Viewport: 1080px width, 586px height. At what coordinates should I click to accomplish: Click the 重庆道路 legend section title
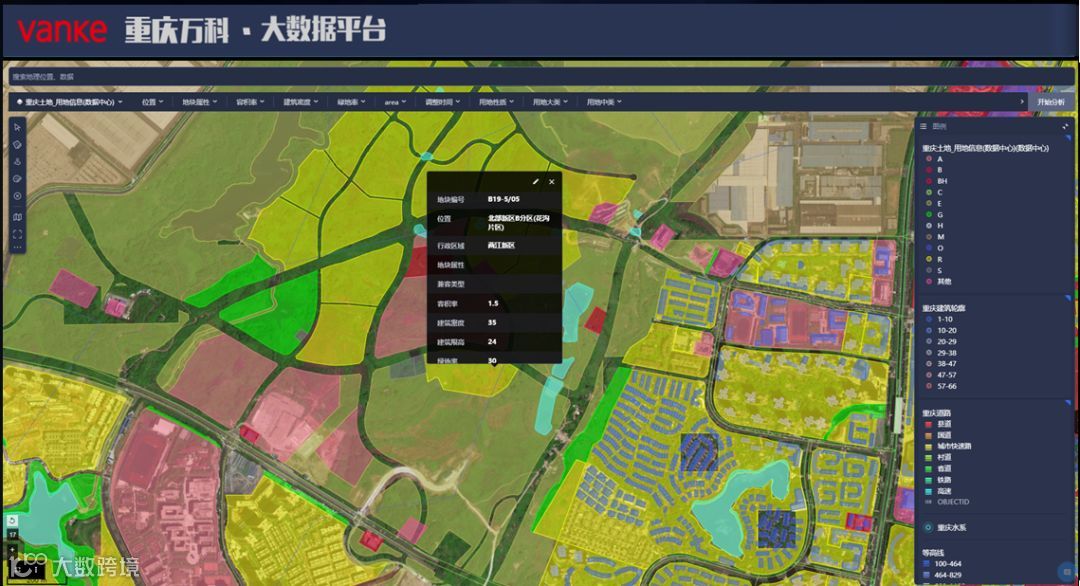click(937, 413)
